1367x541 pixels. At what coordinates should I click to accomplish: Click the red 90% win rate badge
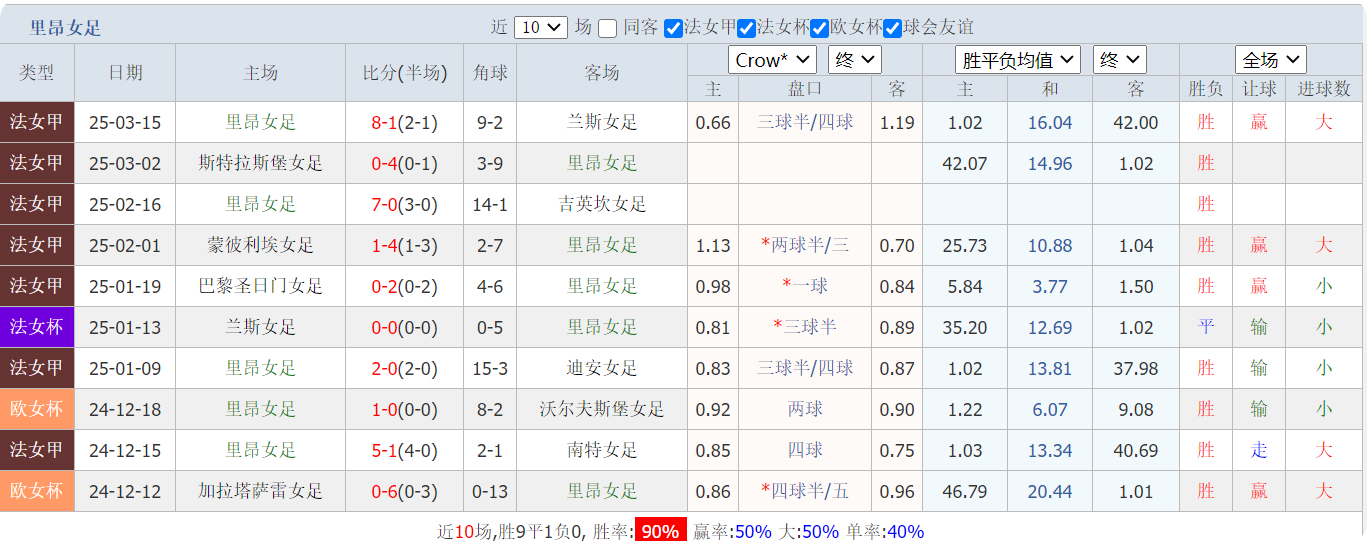tap(660, 532)
